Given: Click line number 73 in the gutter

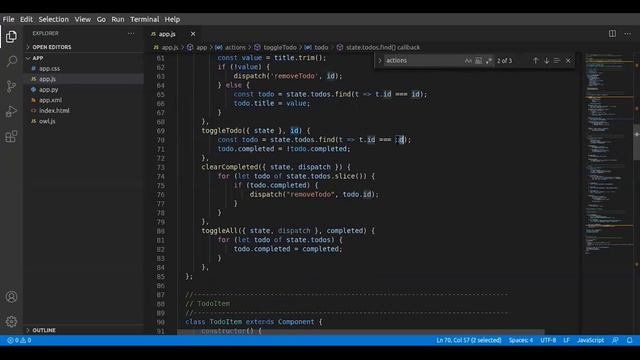Looking at the screenshot, I should pos(160,167).
